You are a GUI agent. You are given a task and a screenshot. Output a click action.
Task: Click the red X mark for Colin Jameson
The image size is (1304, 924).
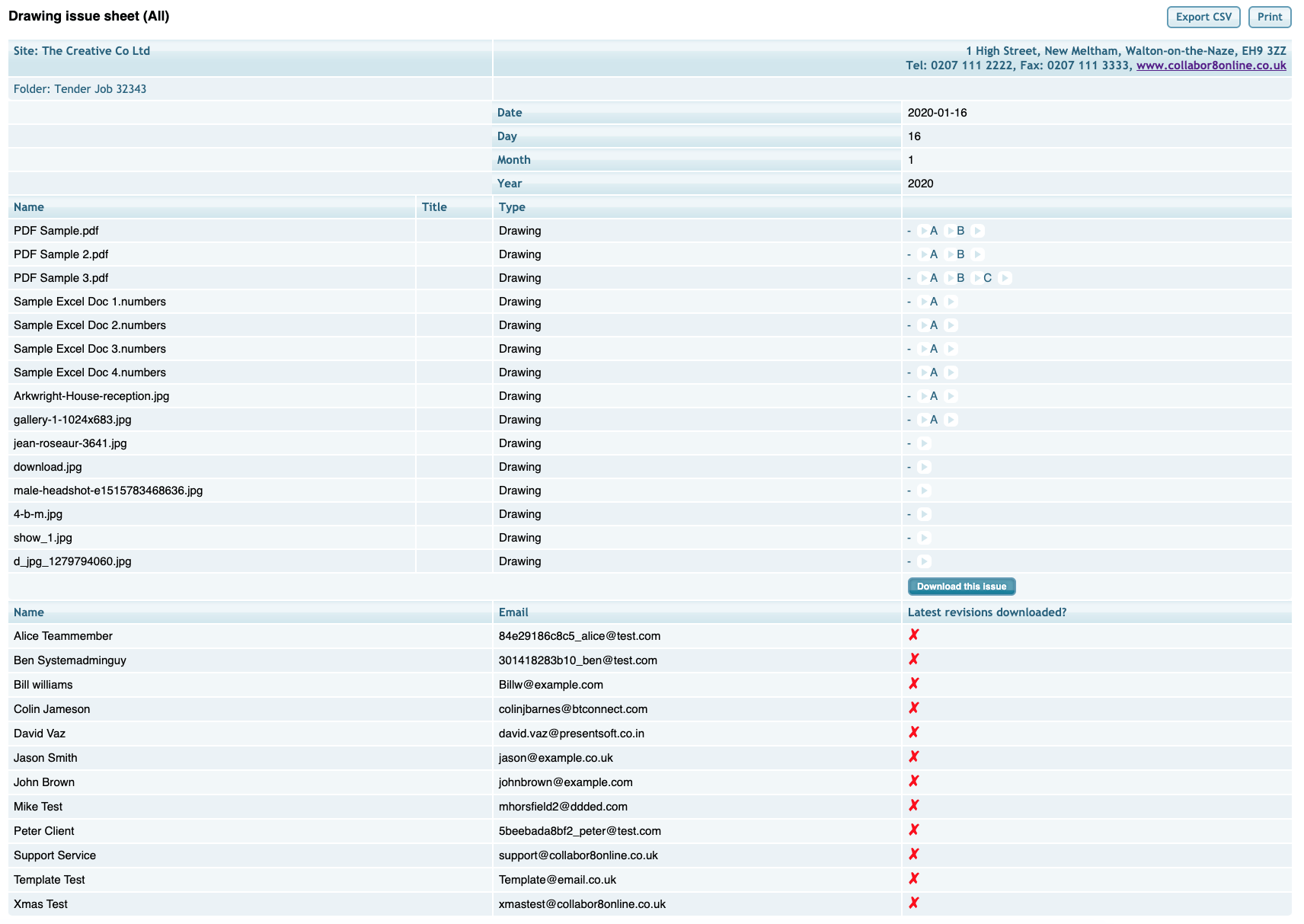(914, 708)
